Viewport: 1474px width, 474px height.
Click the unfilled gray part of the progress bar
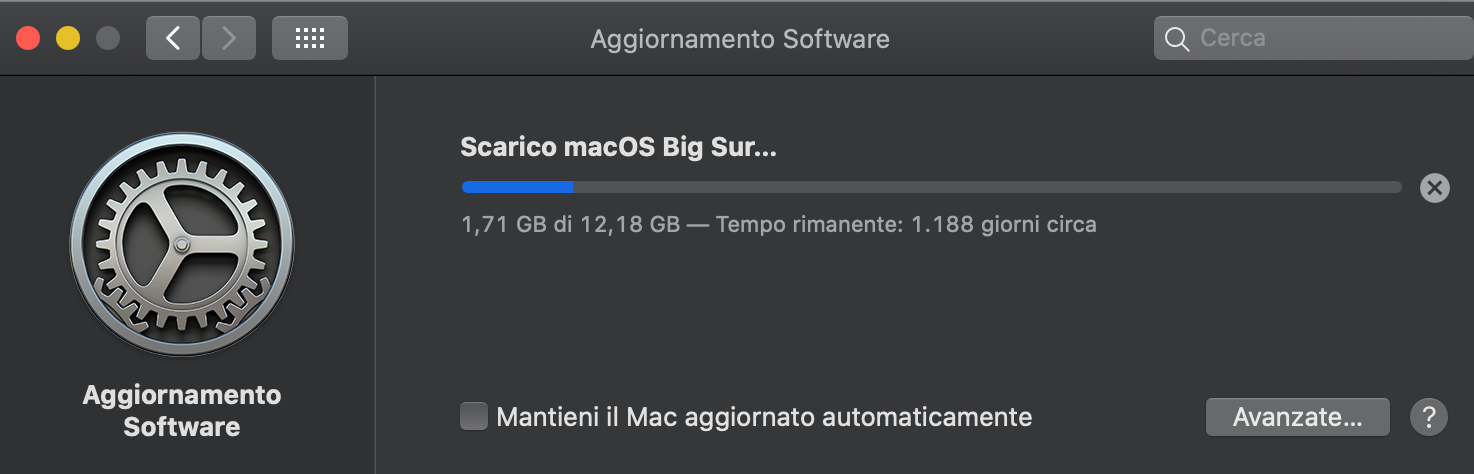[985, 187]
